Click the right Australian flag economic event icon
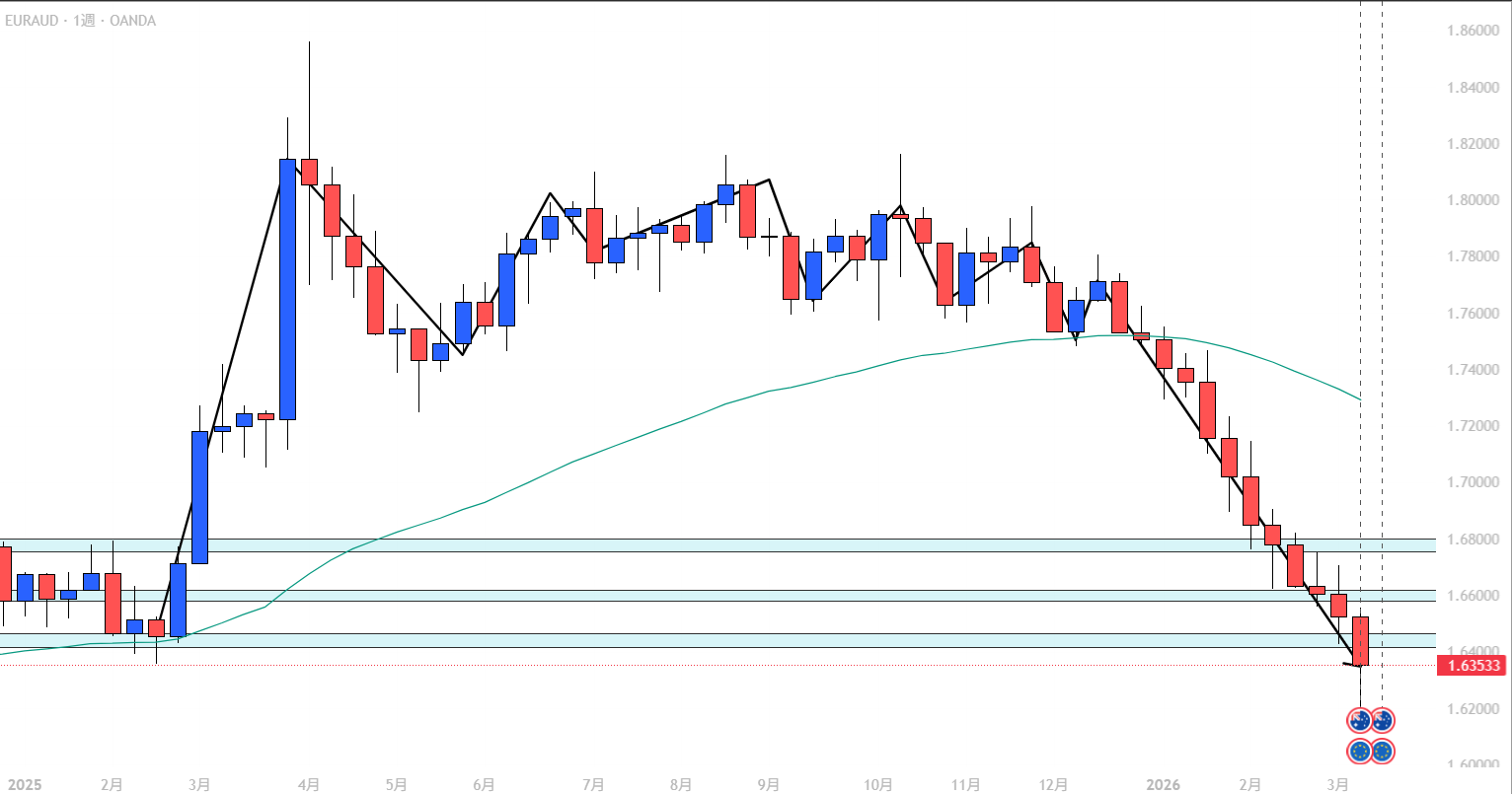1512x794 pixels. 1382,720
